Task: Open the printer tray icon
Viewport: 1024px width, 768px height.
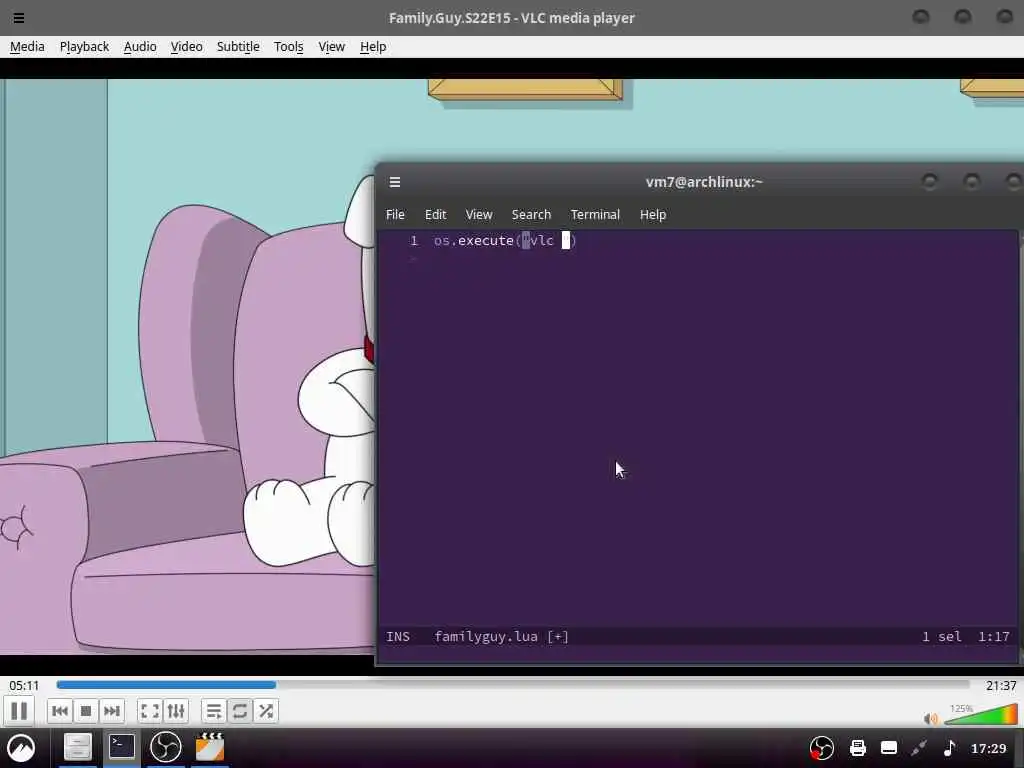Action: pos(857,748)
